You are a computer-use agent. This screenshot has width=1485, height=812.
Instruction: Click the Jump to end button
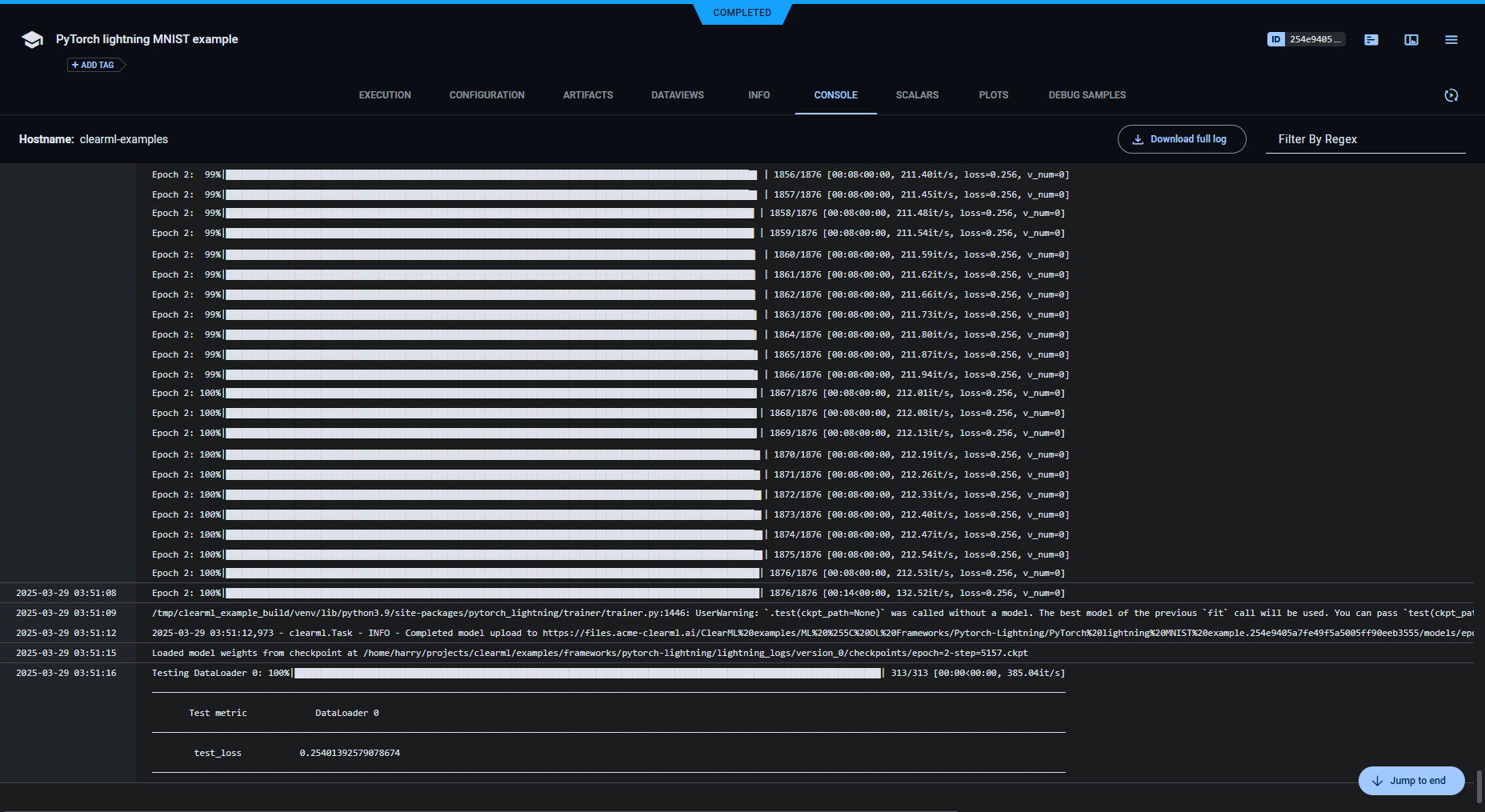1411,781
